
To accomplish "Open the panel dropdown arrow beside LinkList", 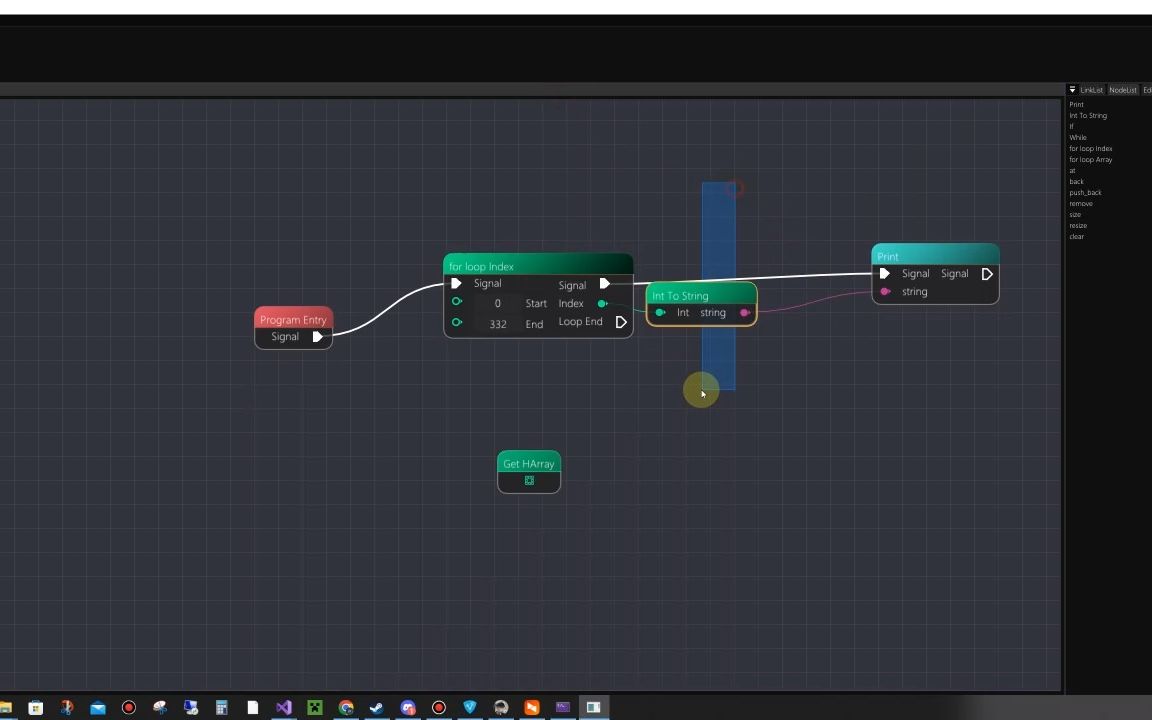I will click(1072, 90).
